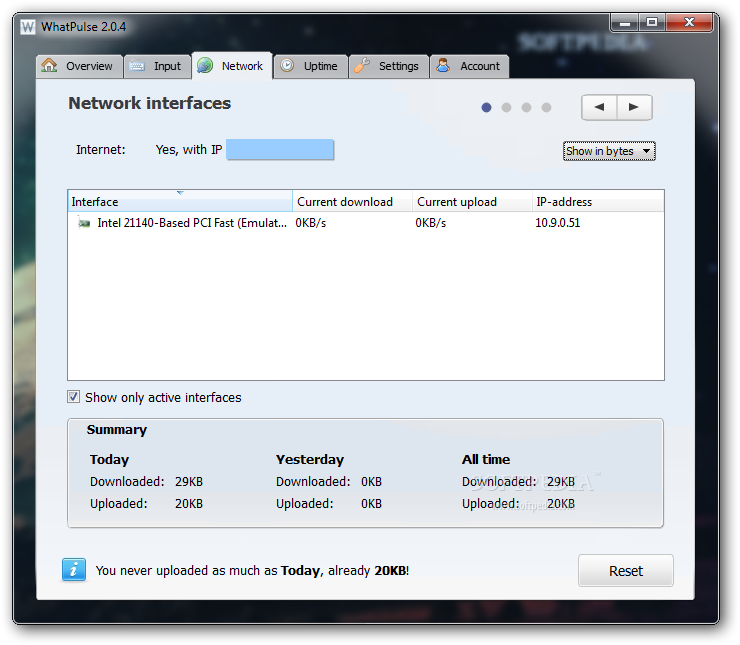This screenshot has width=740, height=645.
Task: Sort by the Interface column header
Action: (x=180, y=201)
